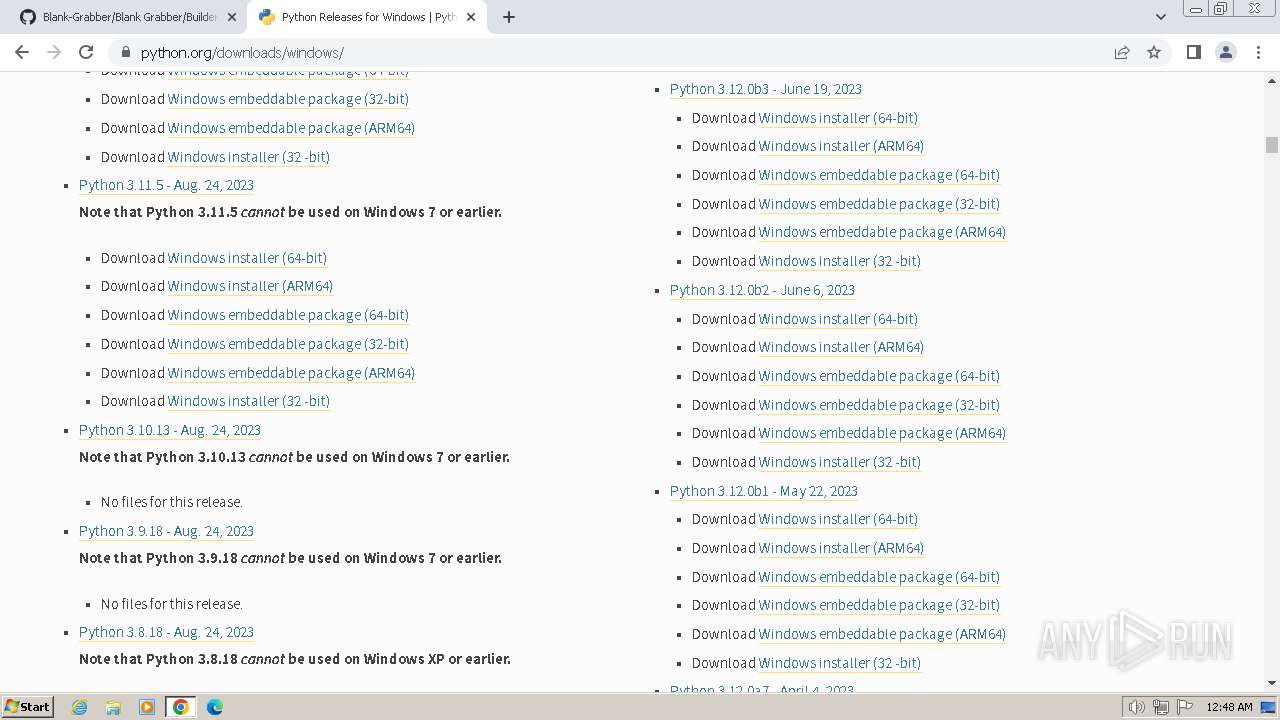
Task: Go forward to the next page
Action: (54, 52)
